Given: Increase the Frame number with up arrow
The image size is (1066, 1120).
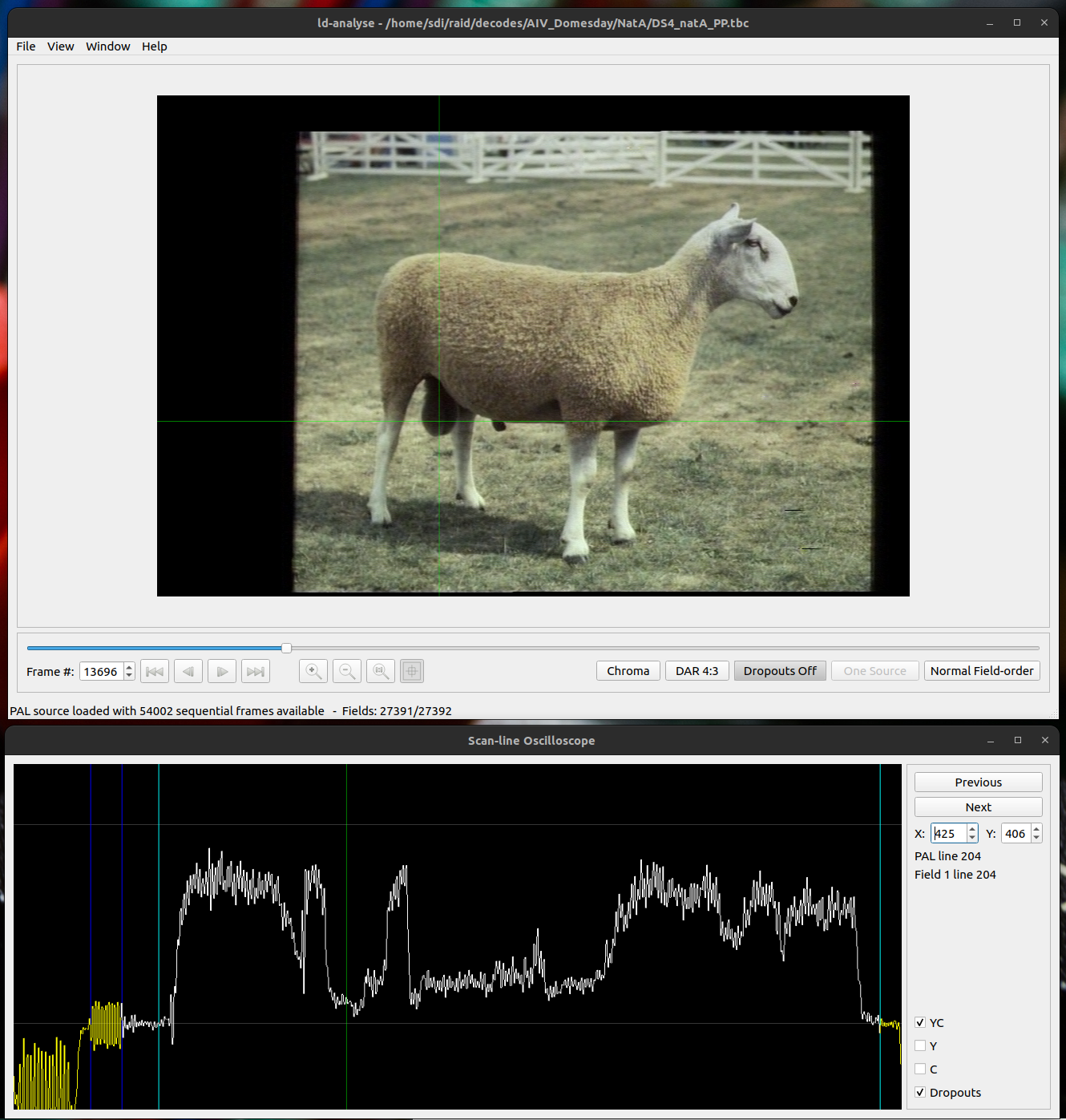Looking at the screenshot, I should (x=129, y=667).
